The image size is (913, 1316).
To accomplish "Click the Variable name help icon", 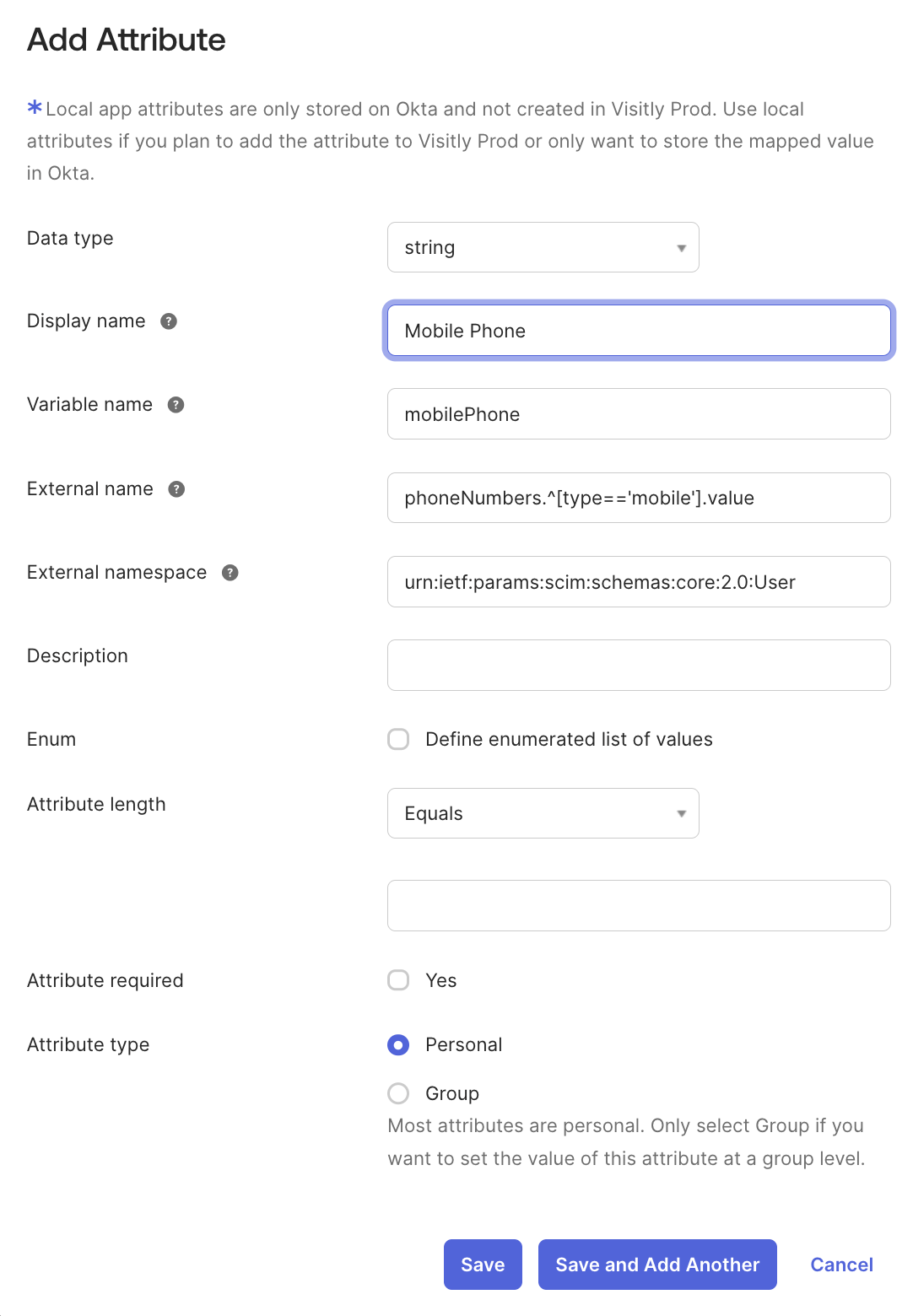I will pos(176,405).
